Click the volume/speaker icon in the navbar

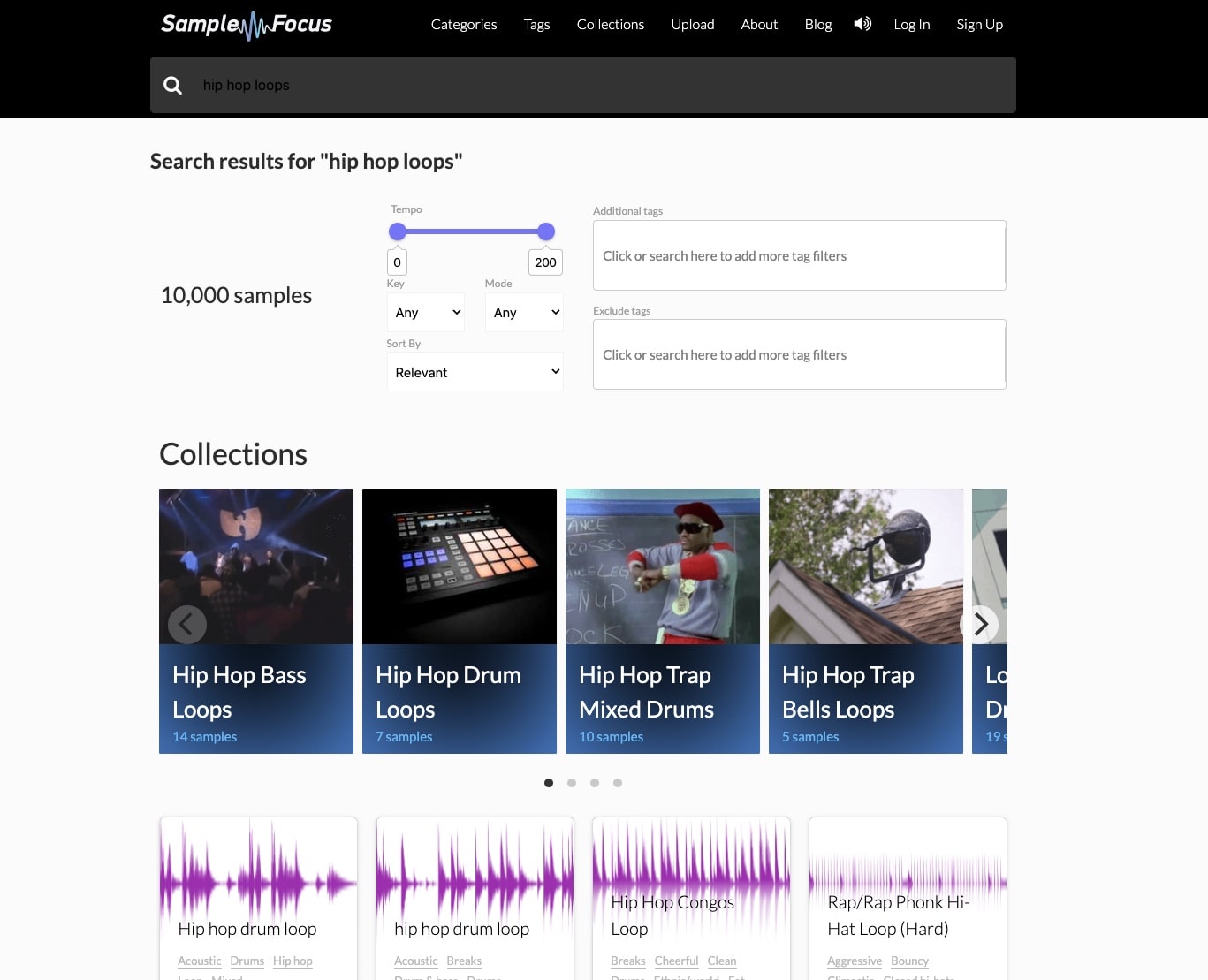click(862, 24)
